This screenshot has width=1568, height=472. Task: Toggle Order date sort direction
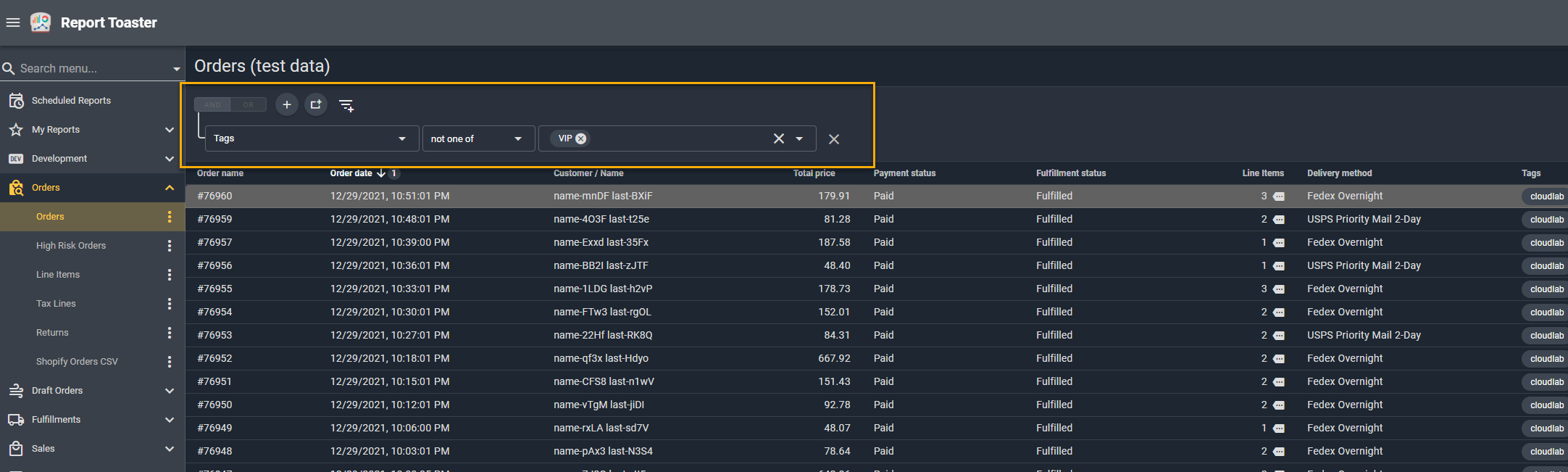380,173
